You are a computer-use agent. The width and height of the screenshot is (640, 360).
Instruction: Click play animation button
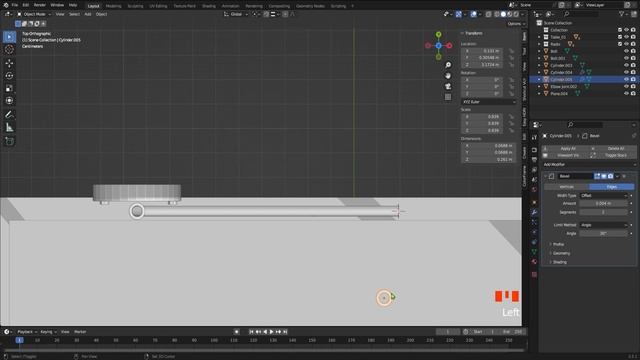pos(271,332)
